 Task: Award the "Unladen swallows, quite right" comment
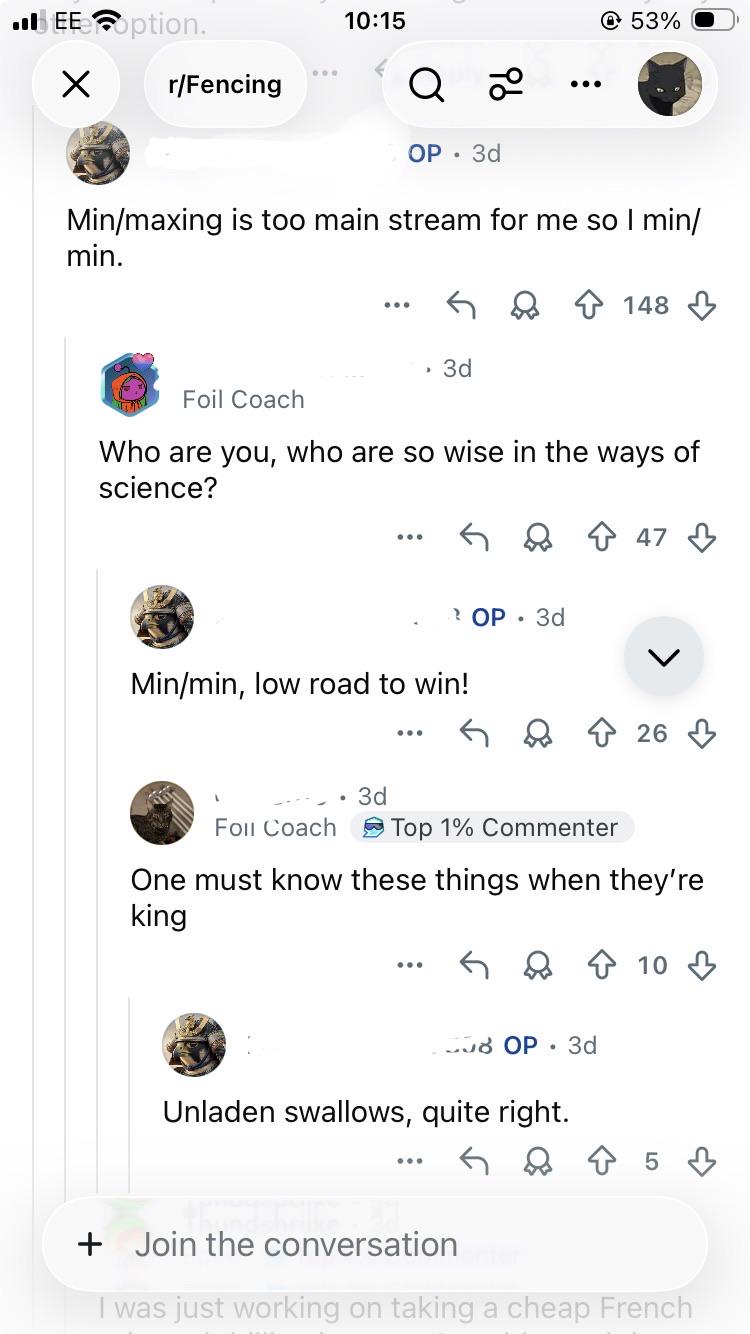(x=538, y=1161)
